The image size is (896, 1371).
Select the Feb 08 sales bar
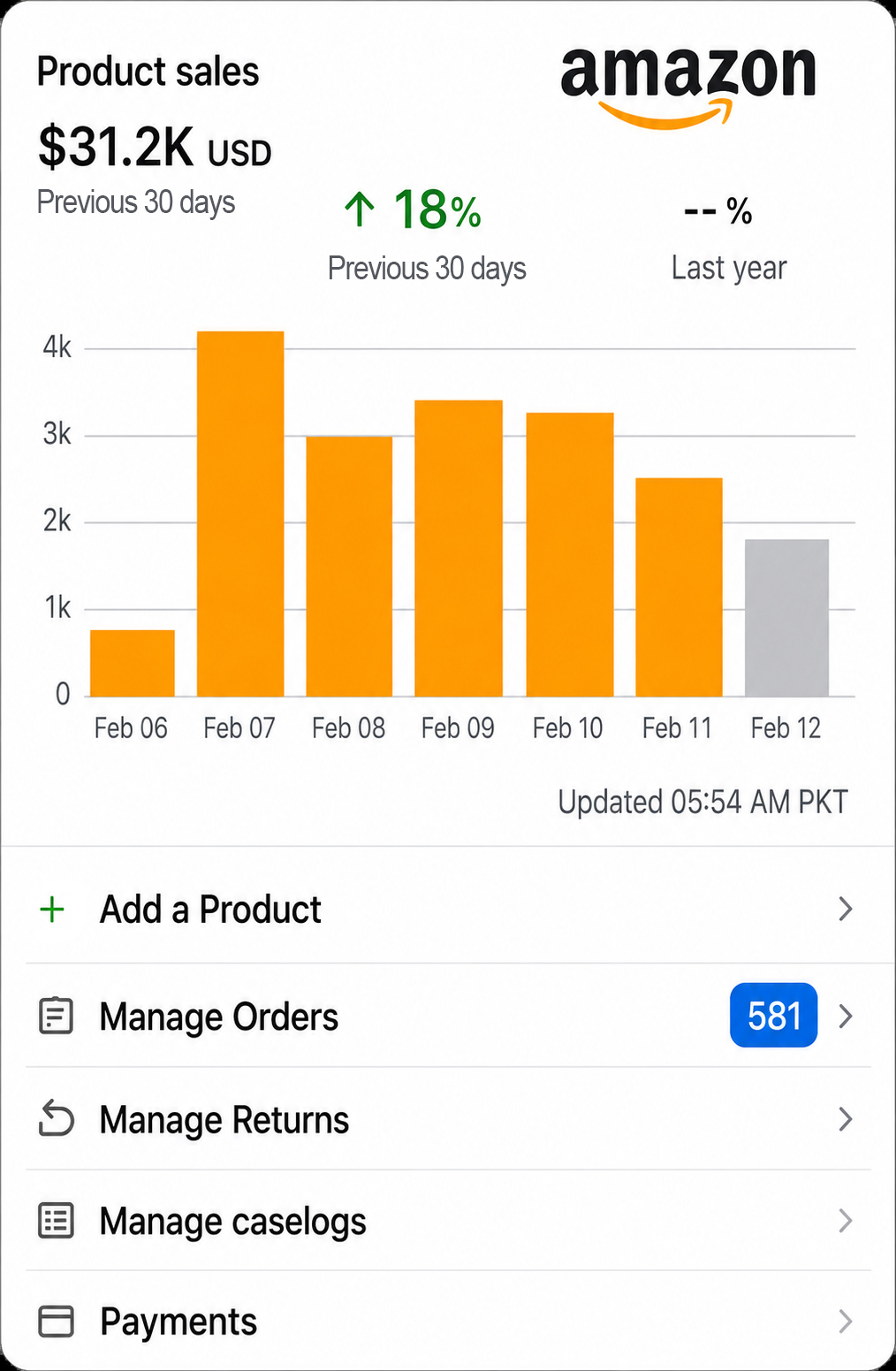point(349,567)
